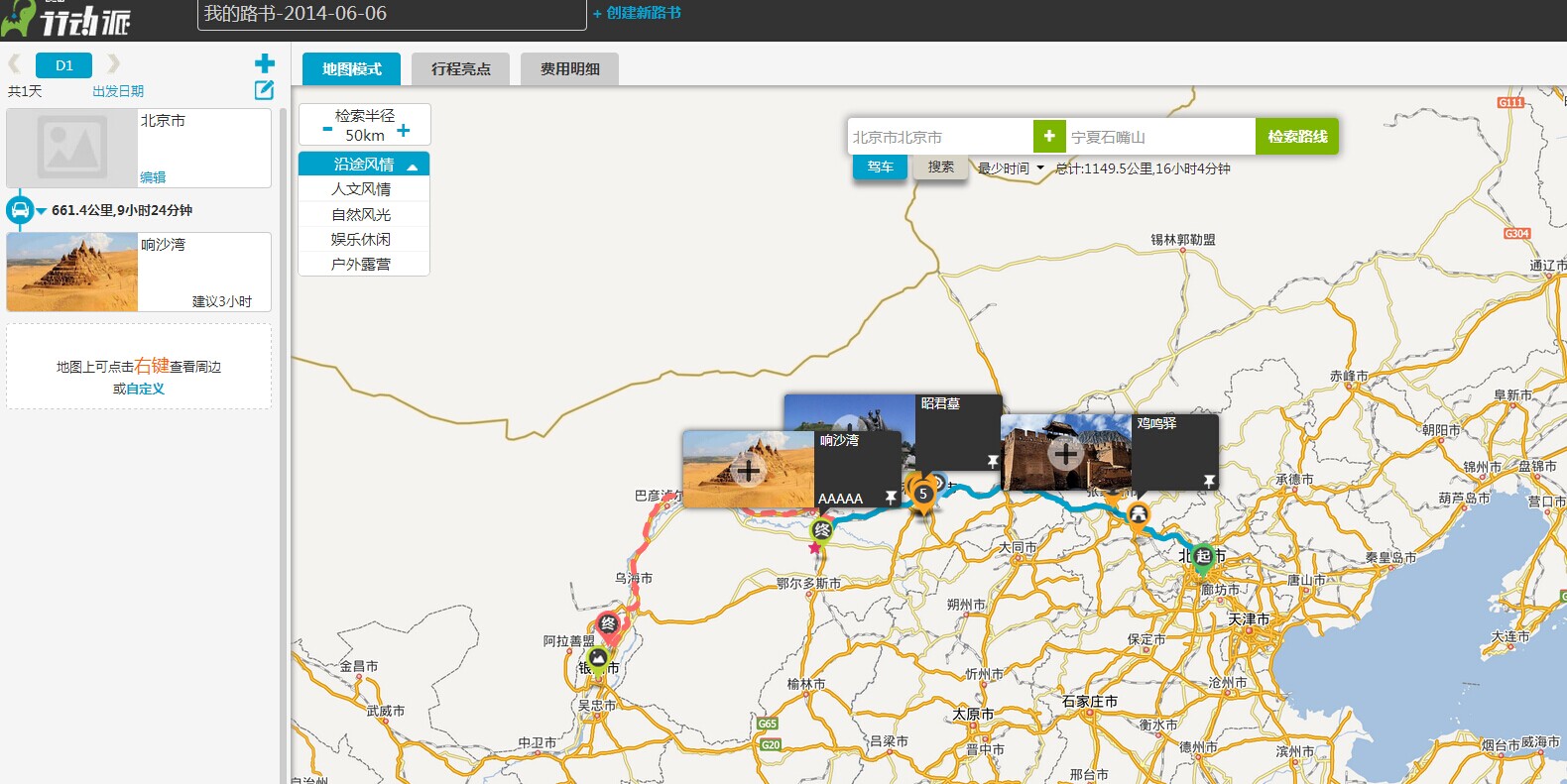Click the 大同市 label on the map
The height and width of the screenshot is (784, 1567).
coord(1018,547)
